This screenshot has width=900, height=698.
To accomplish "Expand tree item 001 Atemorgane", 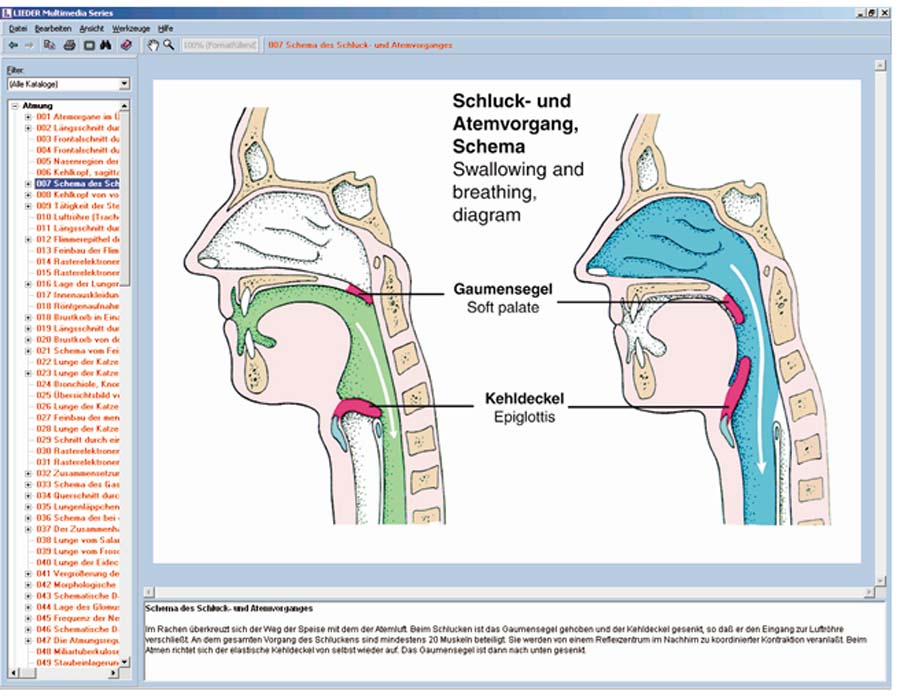I will (28, 117).
